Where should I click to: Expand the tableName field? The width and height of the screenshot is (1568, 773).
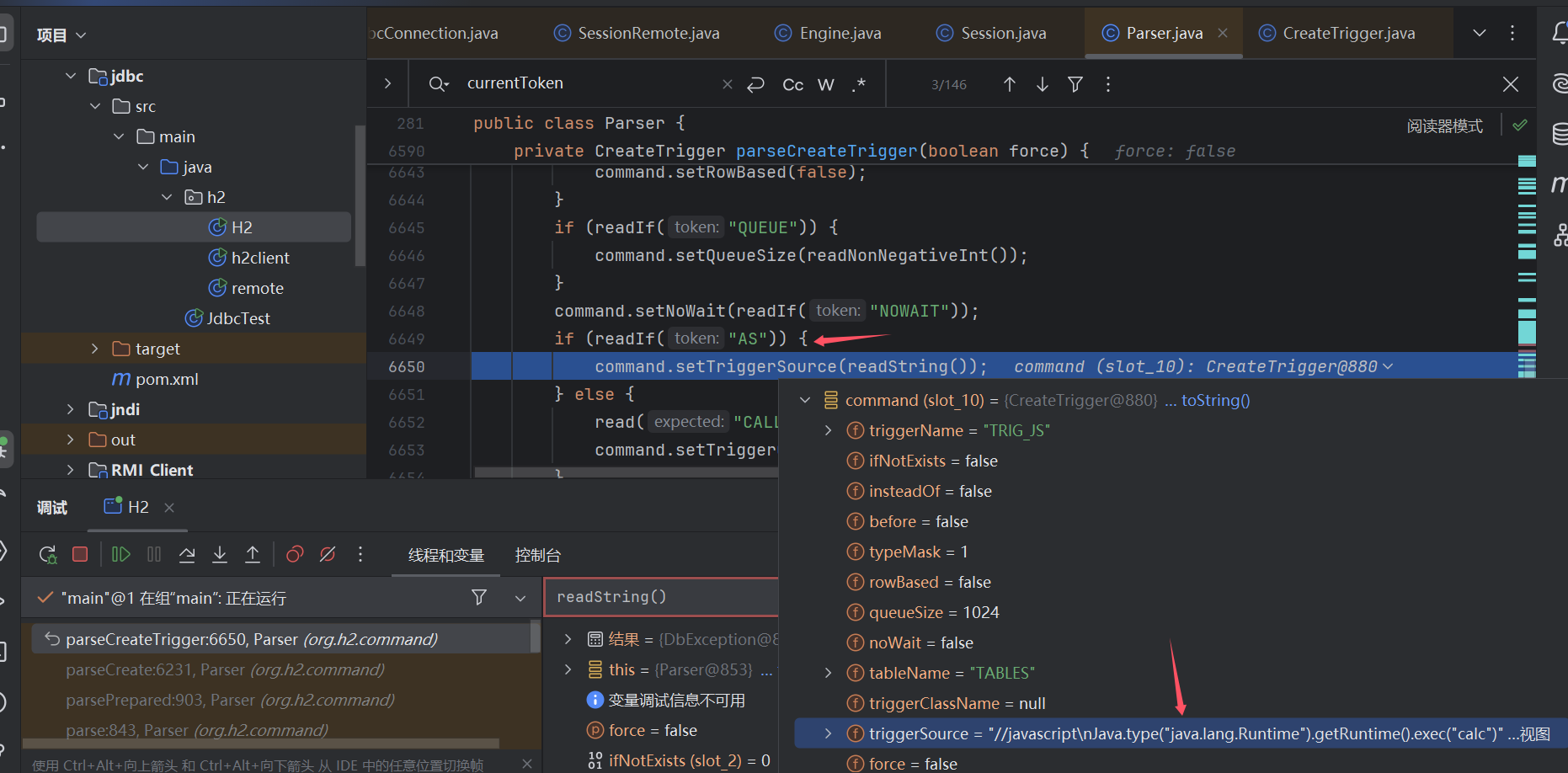coord(828,673)
